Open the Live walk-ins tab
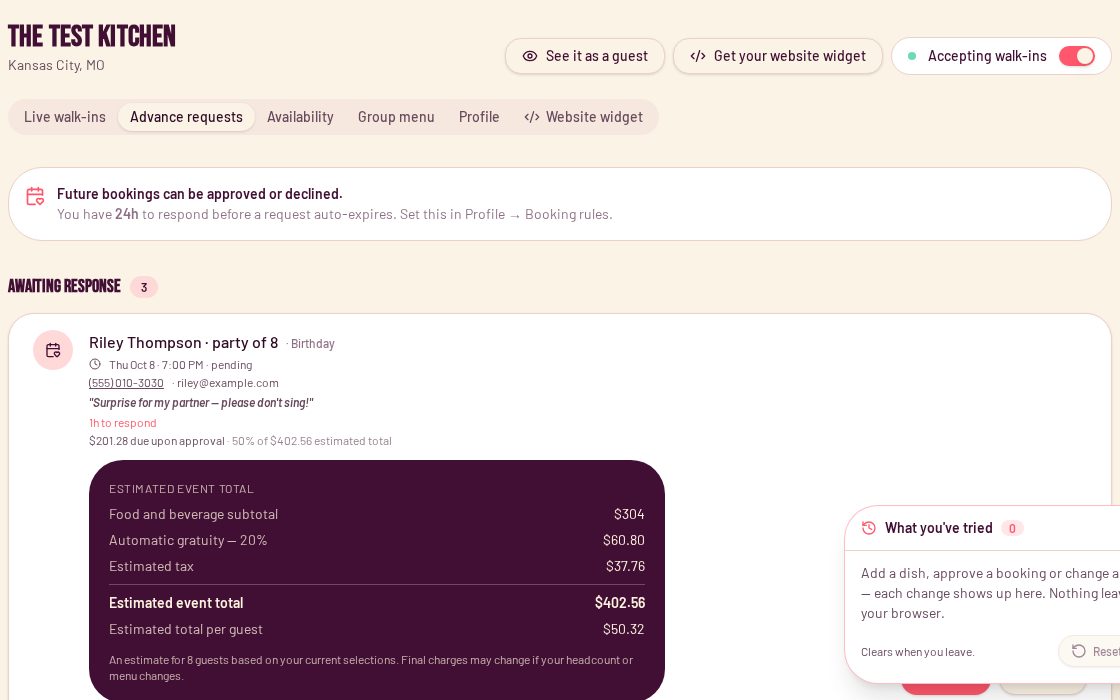 pyautogui.click(x=64, y=116)
